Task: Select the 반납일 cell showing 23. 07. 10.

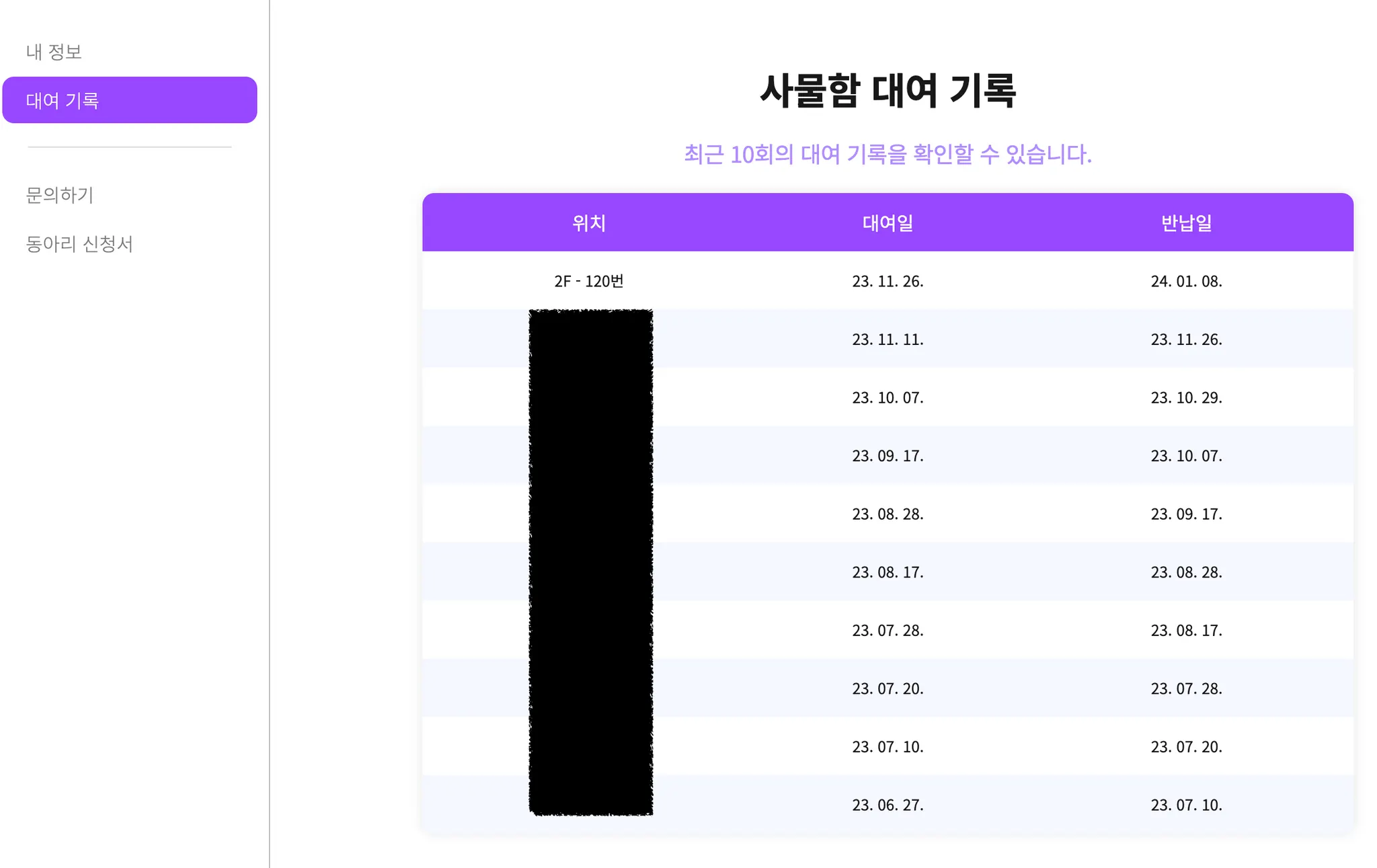Action: [x=1186, y=805]
